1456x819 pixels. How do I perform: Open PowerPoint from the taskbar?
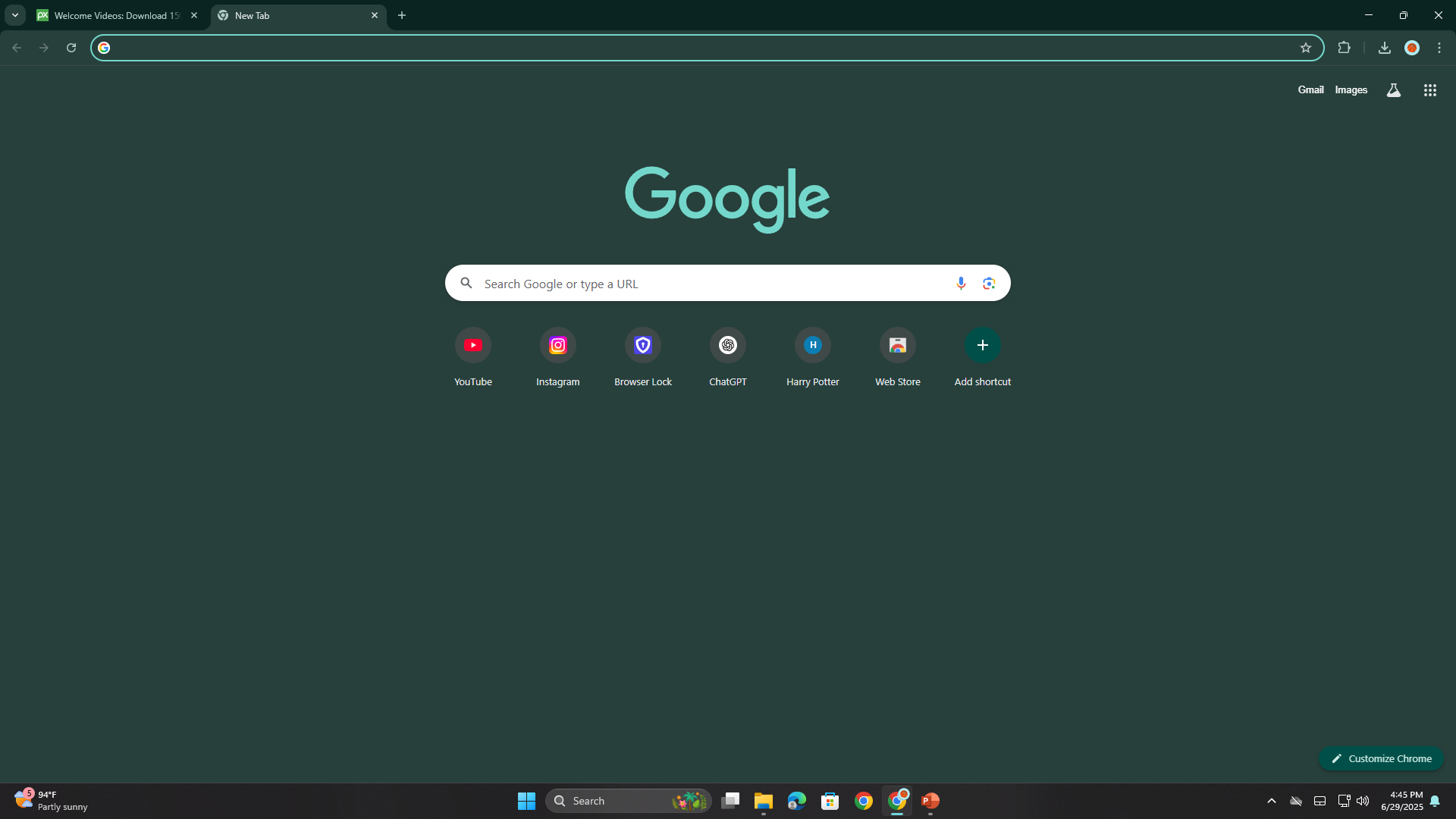[930, 801]
